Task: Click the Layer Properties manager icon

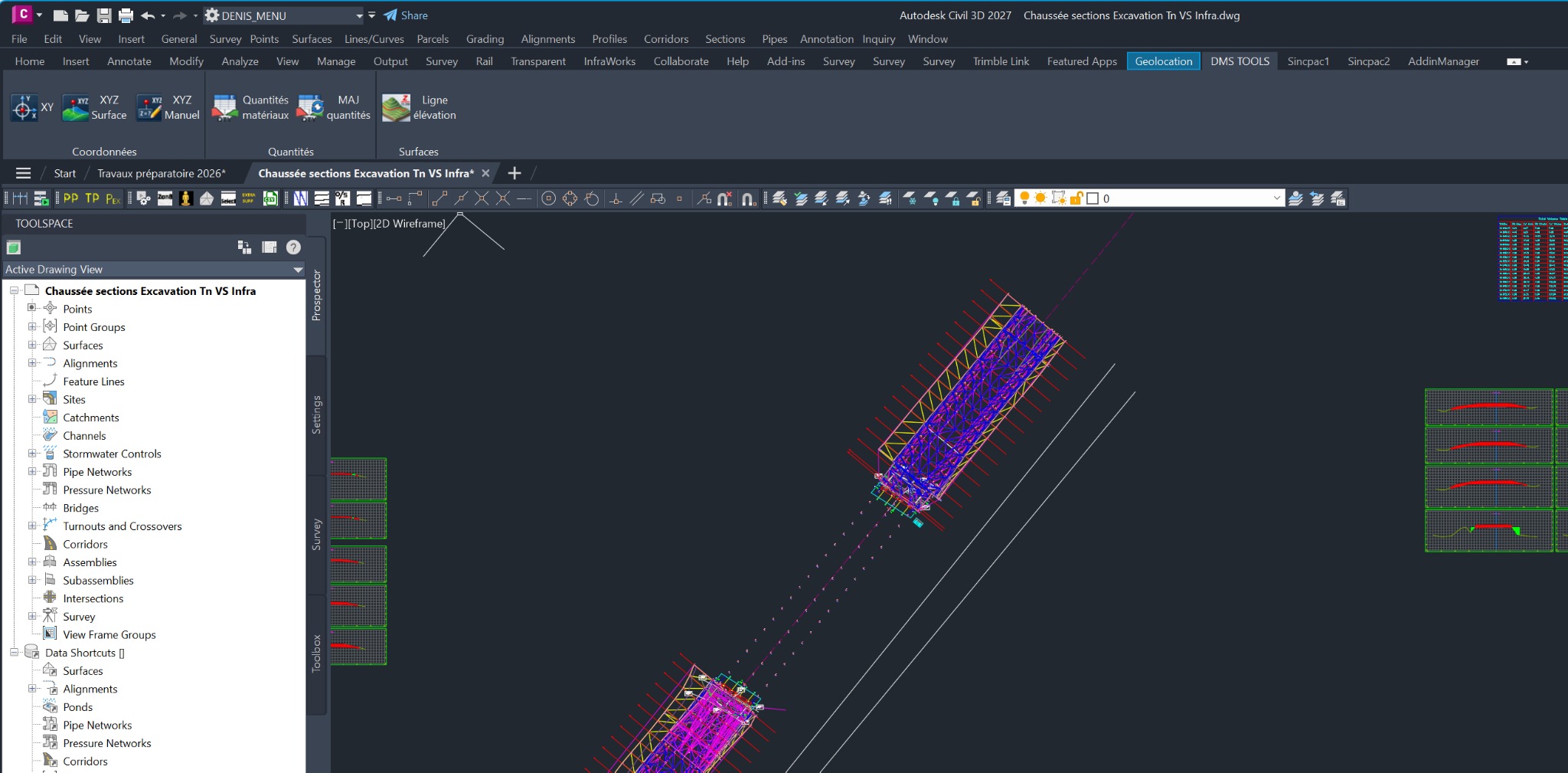Action: point(1003,198)
